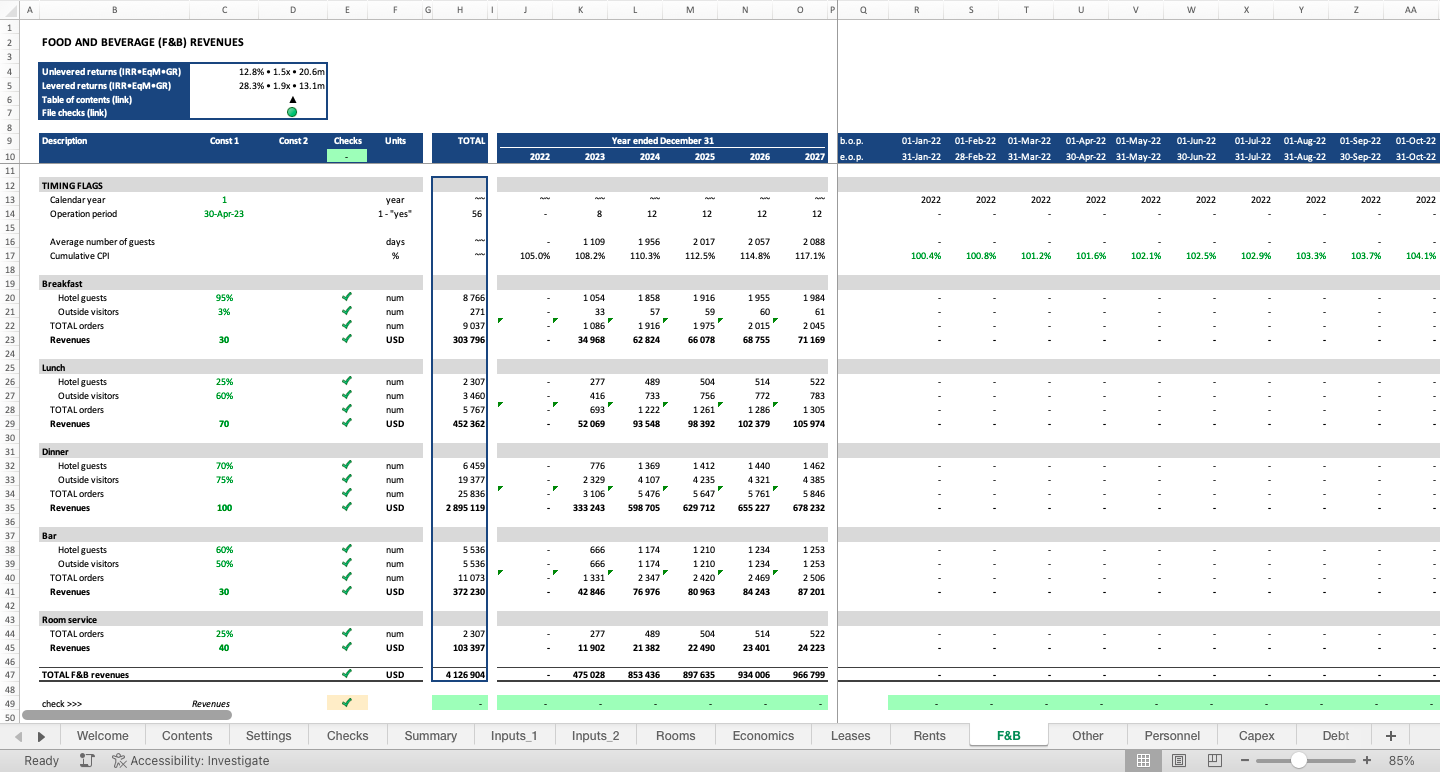Switch to Page Break Preview view
This screenshot has width=1440, height=772.
point(1214,761)
